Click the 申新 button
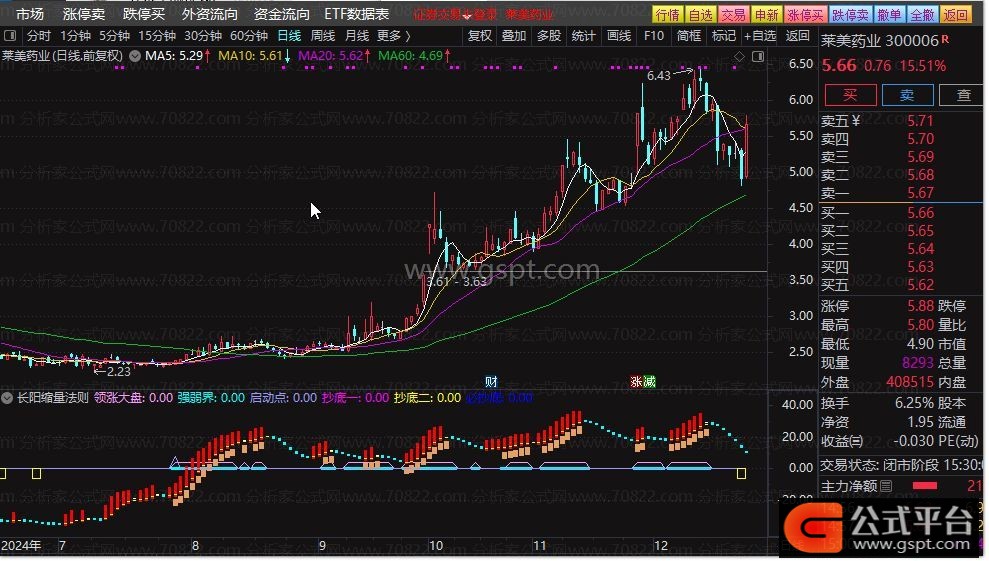 pyautogui.click(x=766, y=15)
